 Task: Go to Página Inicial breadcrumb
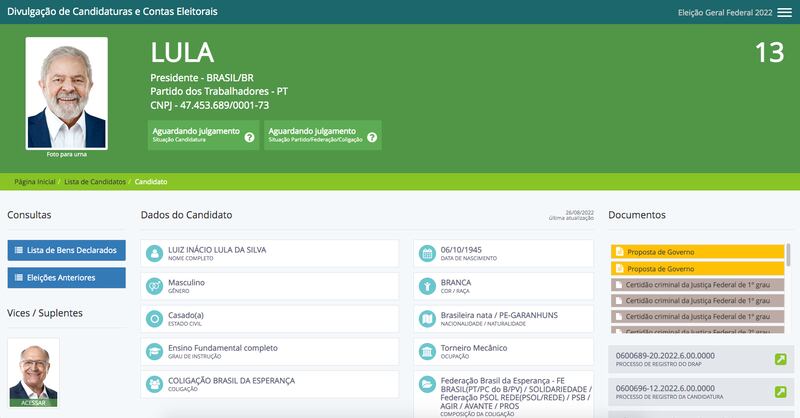(x=35, y=182)
